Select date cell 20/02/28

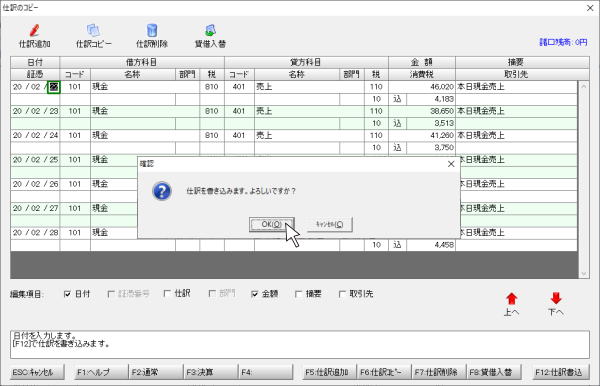coord(35,233)
